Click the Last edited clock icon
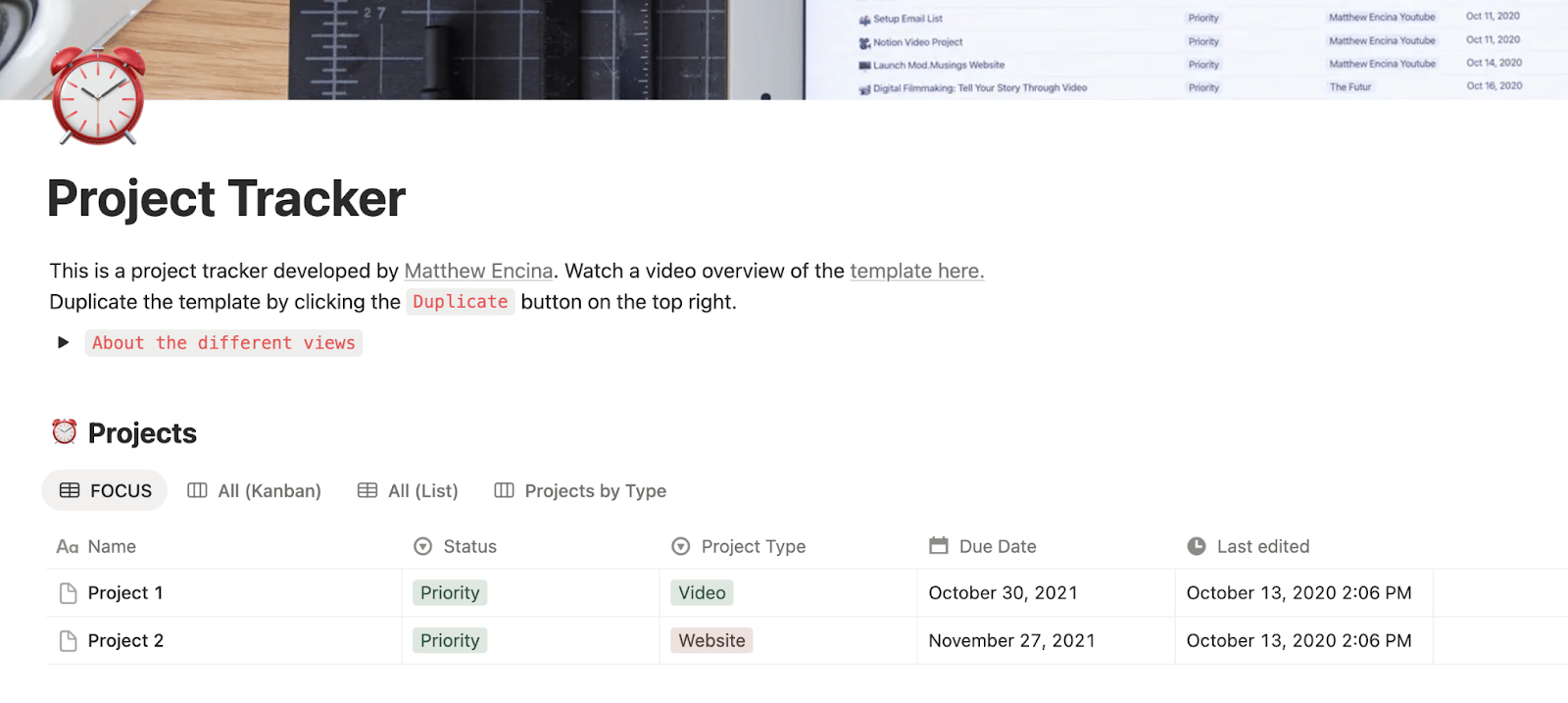This screenshot has height=703, width=1568. [x=1197, y=547]
